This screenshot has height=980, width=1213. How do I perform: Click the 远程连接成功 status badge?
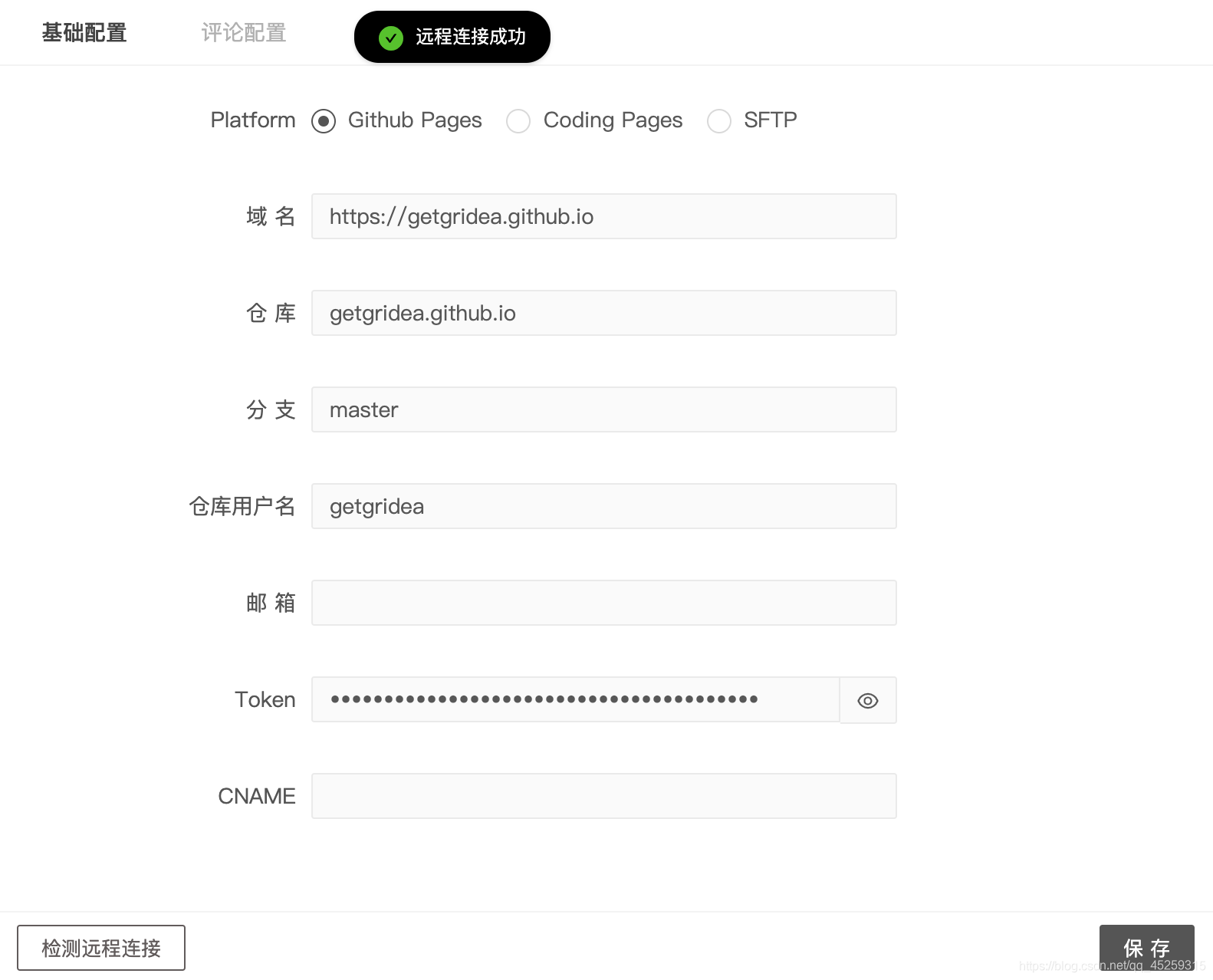452,36
